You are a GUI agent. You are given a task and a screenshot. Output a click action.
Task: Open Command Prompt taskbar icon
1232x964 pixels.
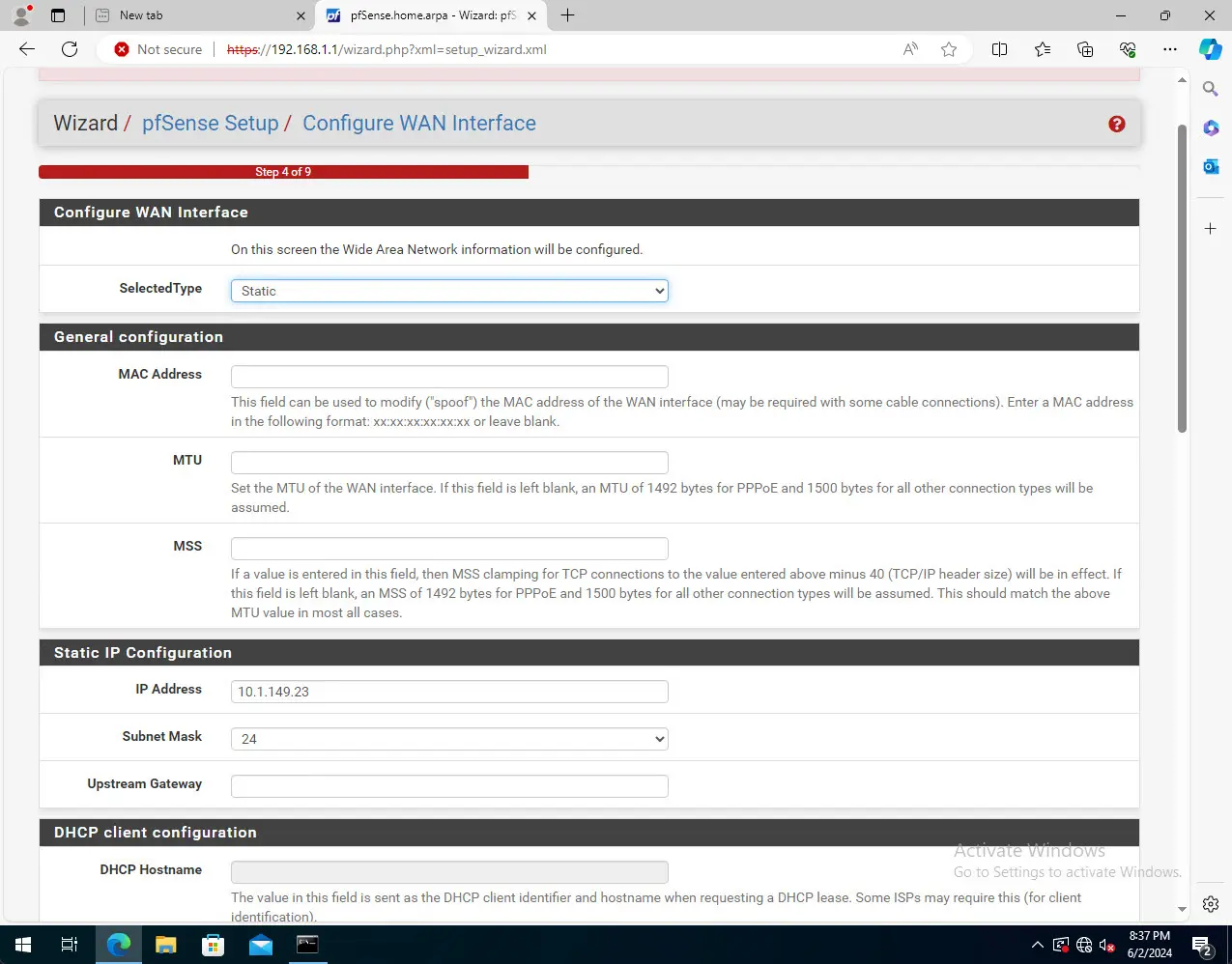click(307, 945)
